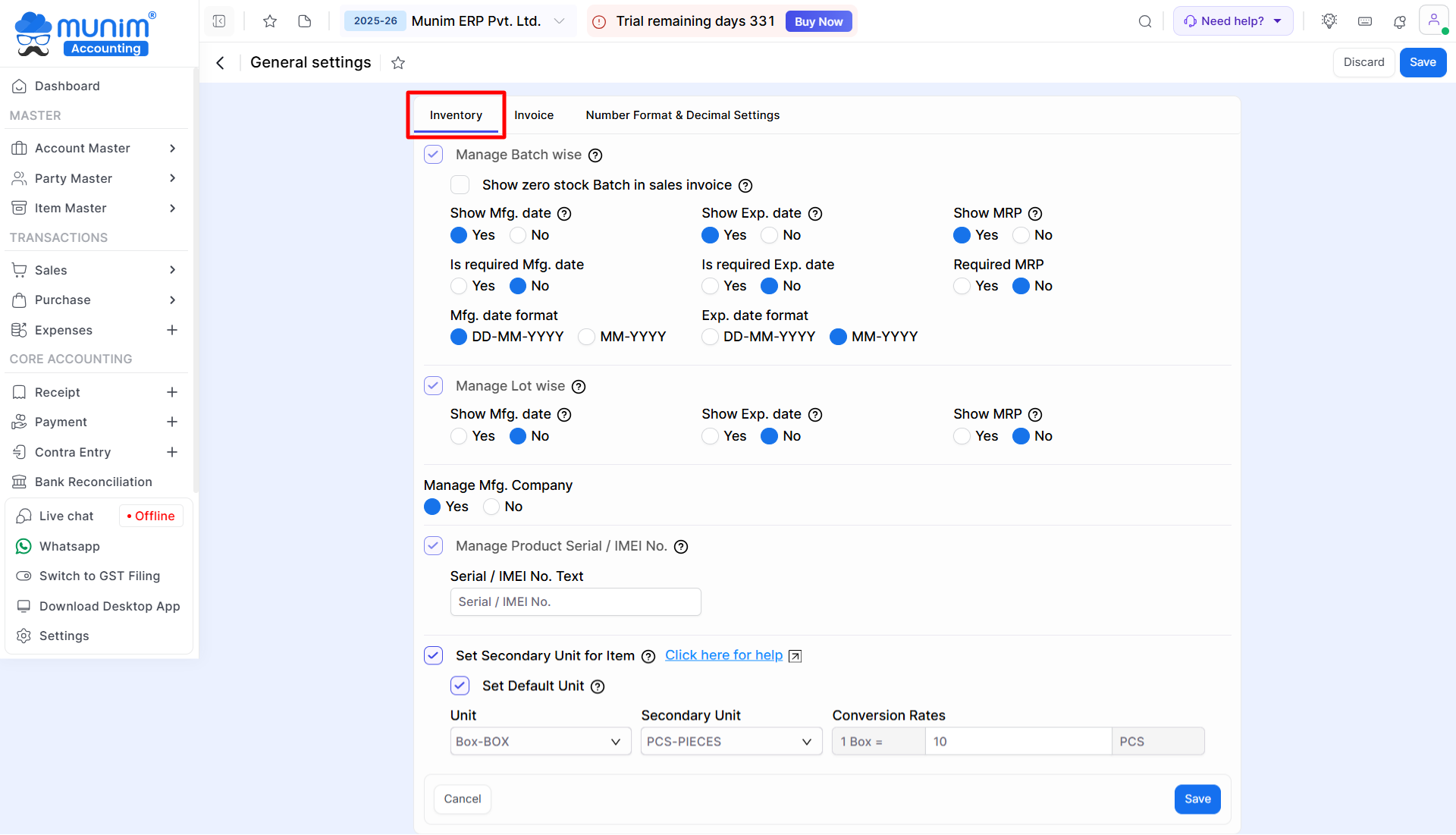This screenshot has width=1456, height=835.
Task: Click the lightbulb suggestions icon
Action: (1329, 21)
